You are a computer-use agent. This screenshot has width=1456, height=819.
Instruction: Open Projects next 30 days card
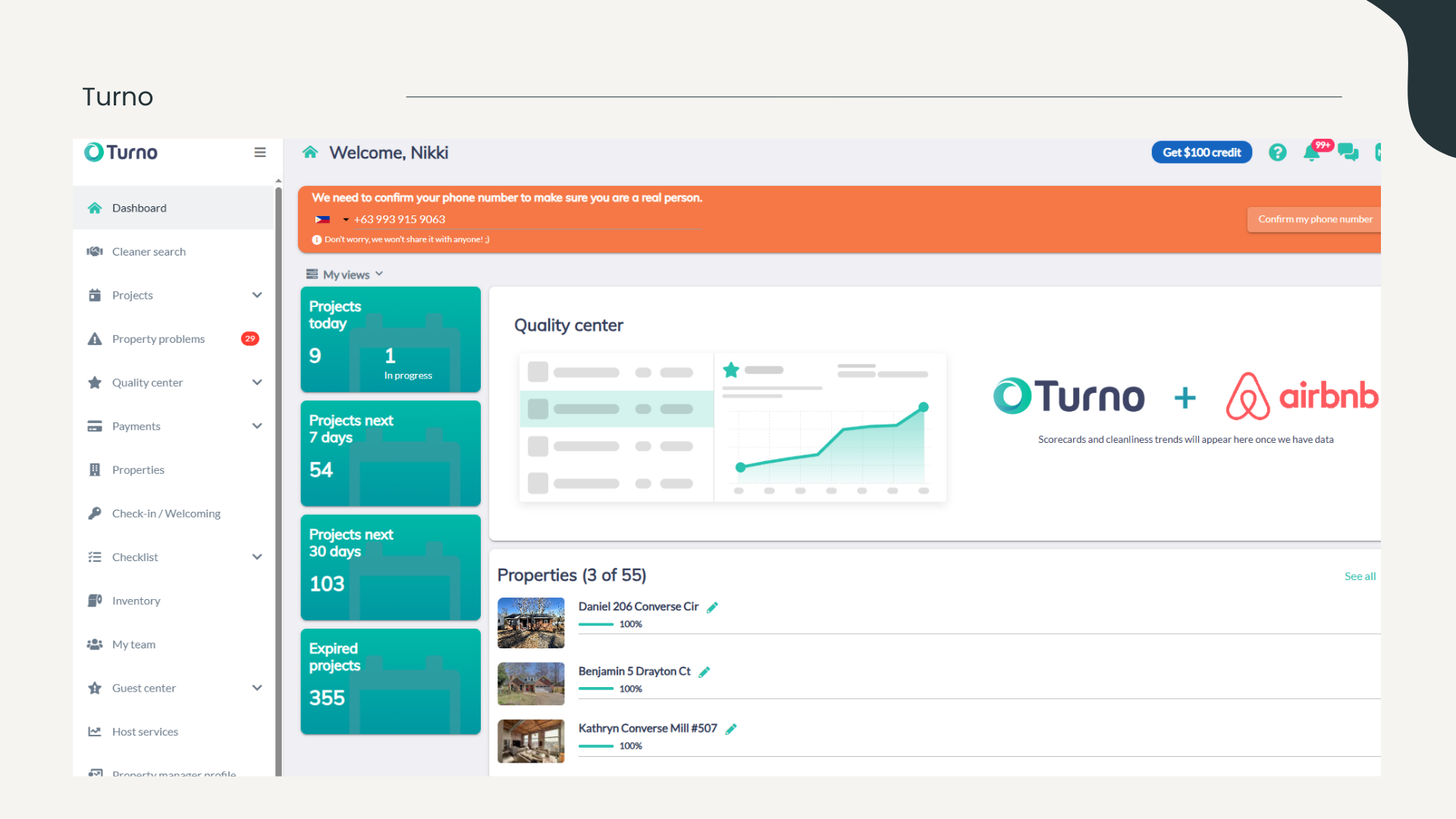tap(391, 567)
